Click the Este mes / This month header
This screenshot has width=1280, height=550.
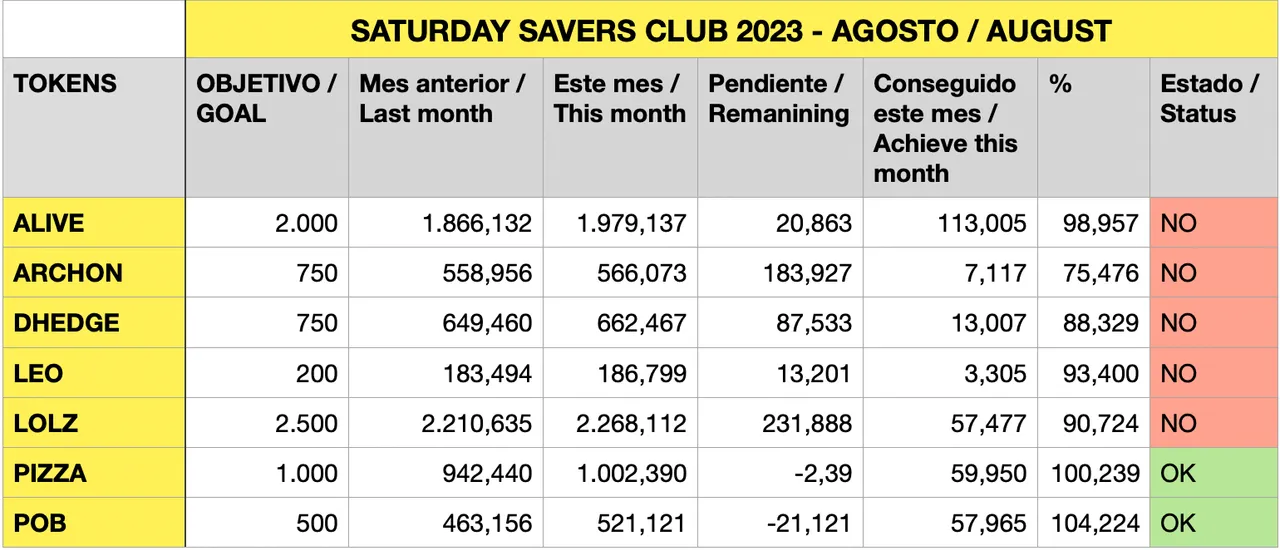619,99
